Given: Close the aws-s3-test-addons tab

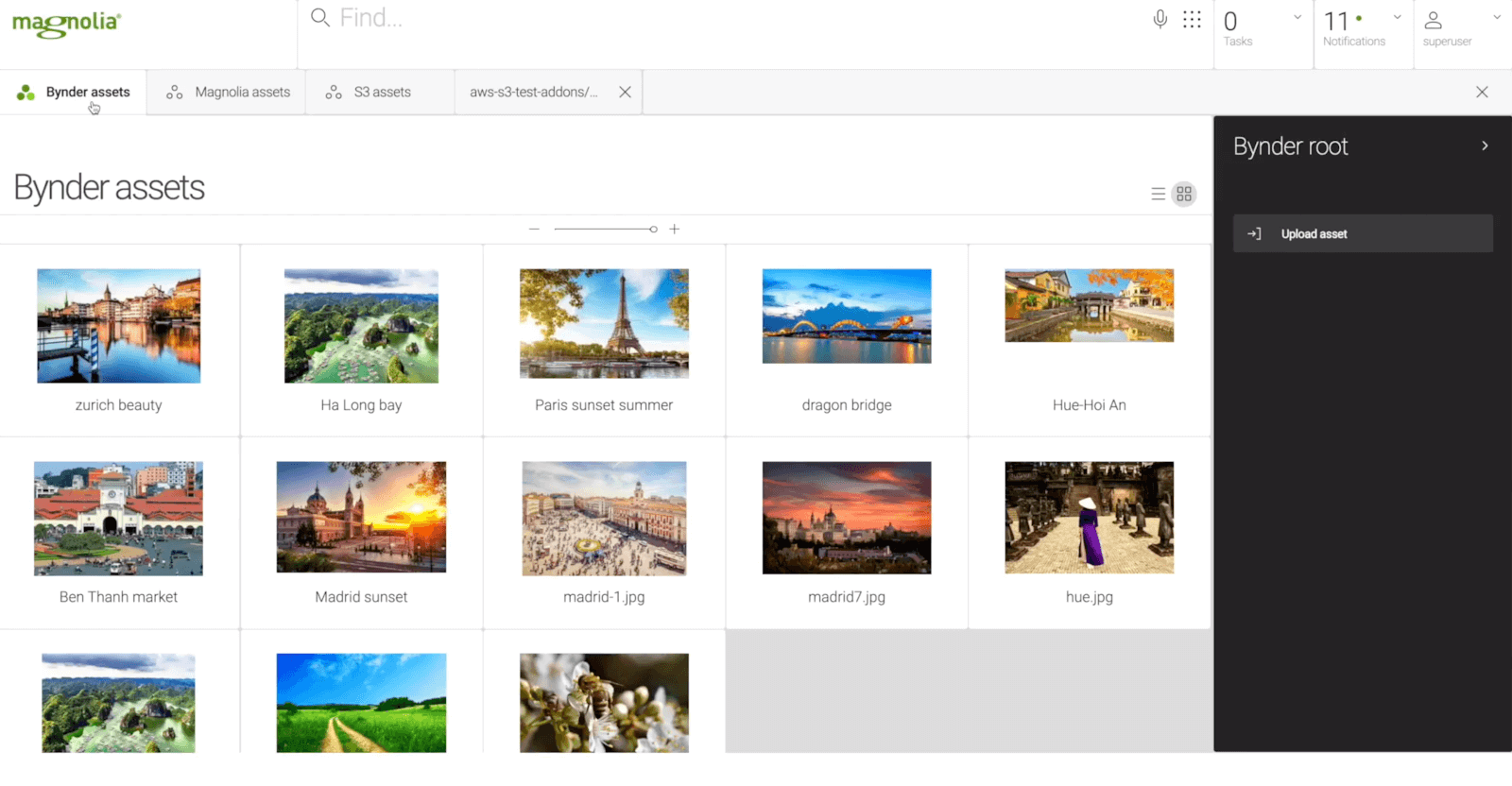Looking at the screenshot, I should click(x=625, y=93).
